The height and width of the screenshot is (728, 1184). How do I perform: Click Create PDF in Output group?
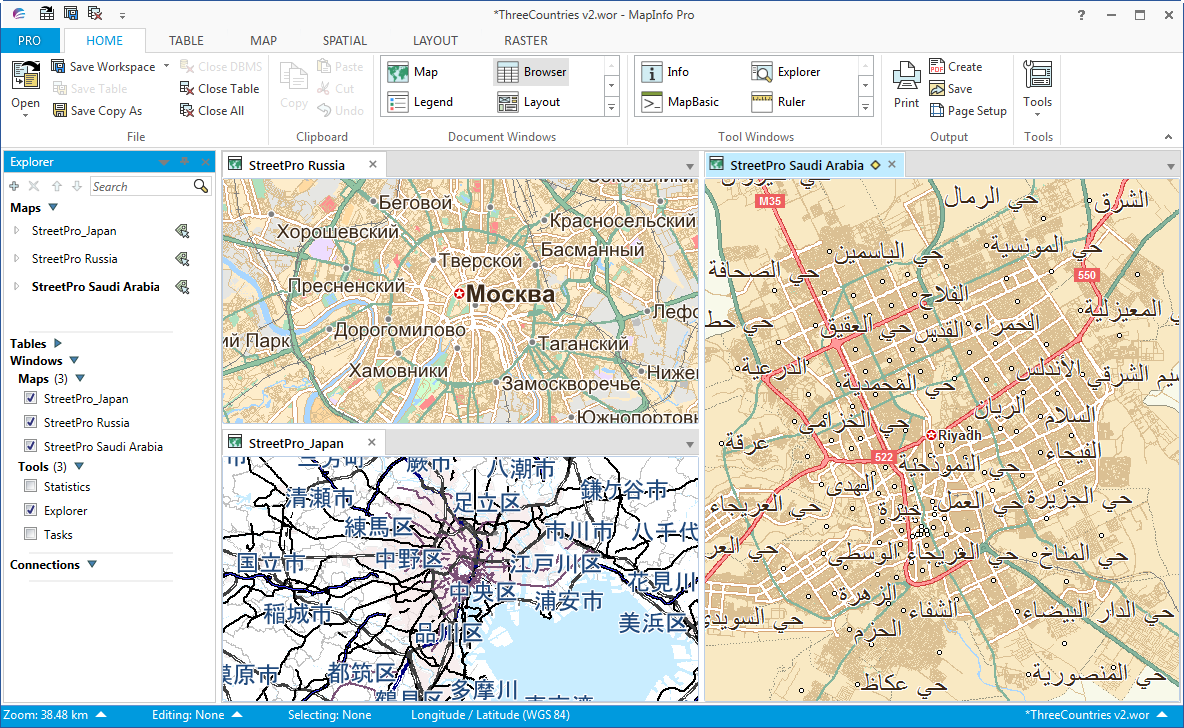pos(956,66)
